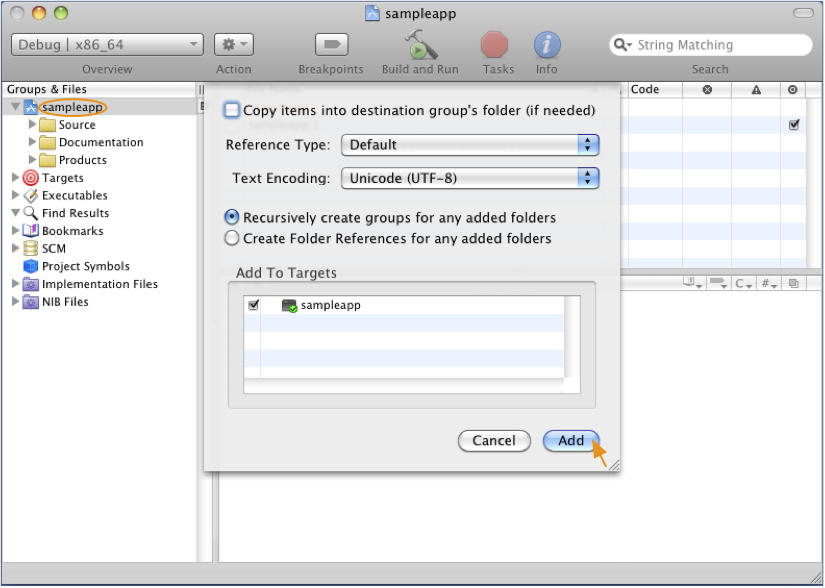Click the Executables icon in the sidebar
The image size is (825, 588).
(x=31, y=196)
